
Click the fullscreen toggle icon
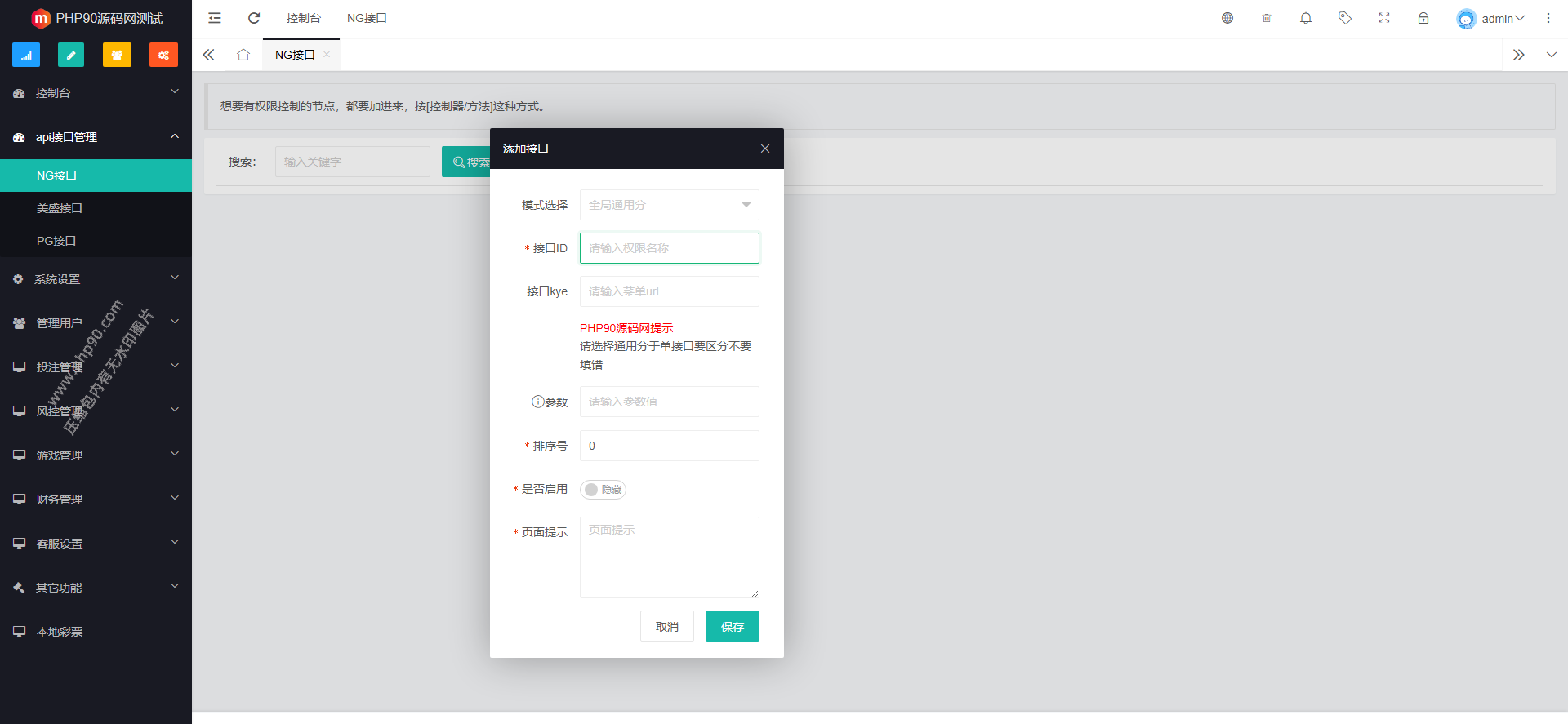coord(1384,18)
